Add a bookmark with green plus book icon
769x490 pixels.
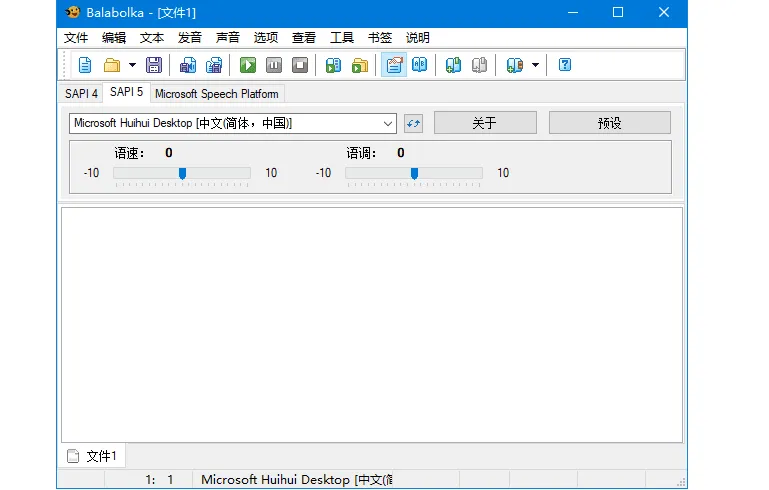click(x=453, y=65)
